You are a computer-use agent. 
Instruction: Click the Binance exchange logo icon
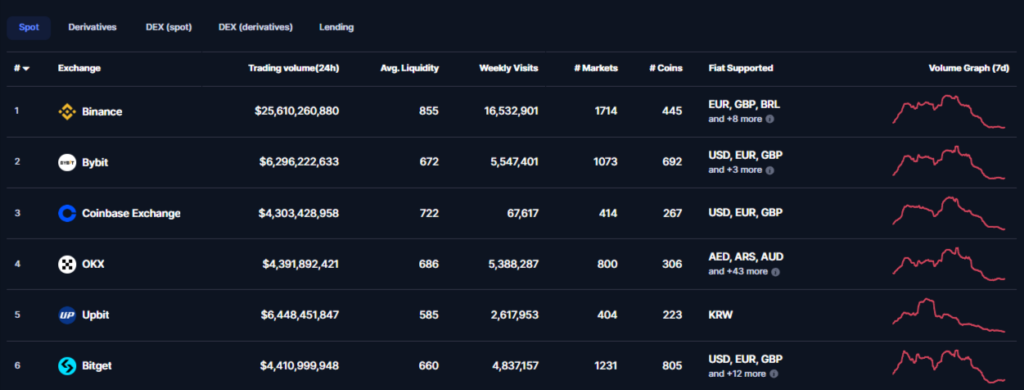[67, 112]
